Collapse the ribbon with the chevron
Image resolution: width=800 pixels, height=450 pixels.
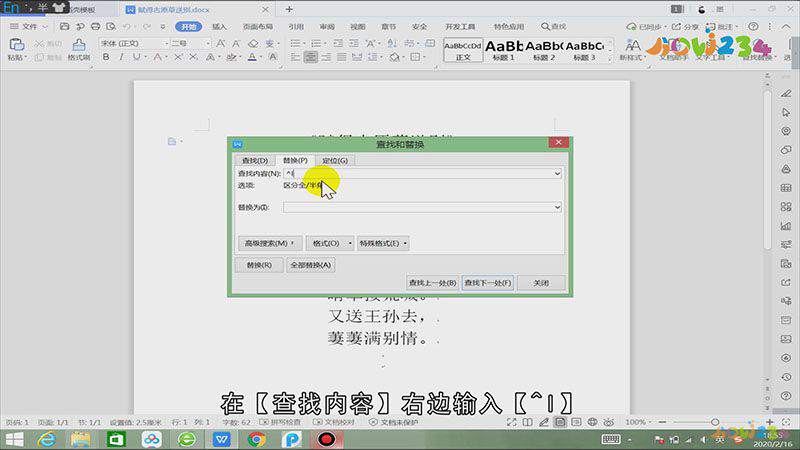(x=786, y=26)
